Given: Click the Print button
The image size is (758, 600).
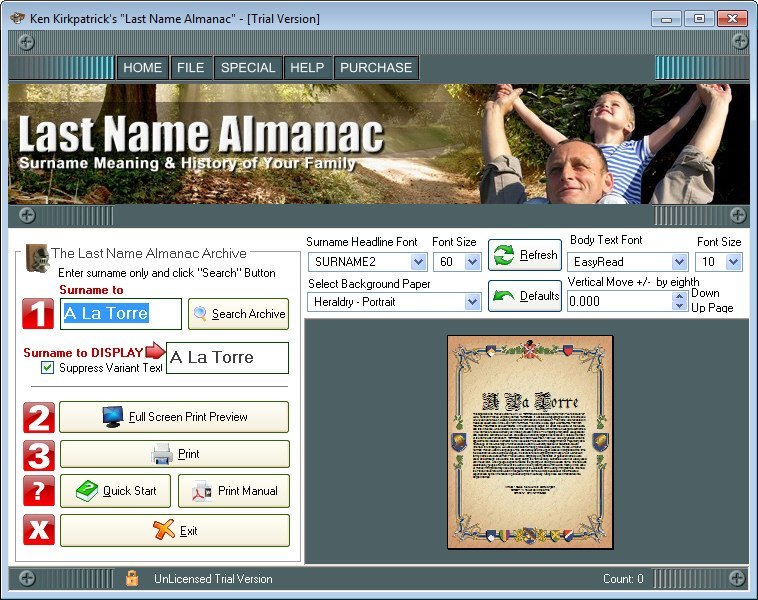Looking at the screenshot, I should (175, 454).
